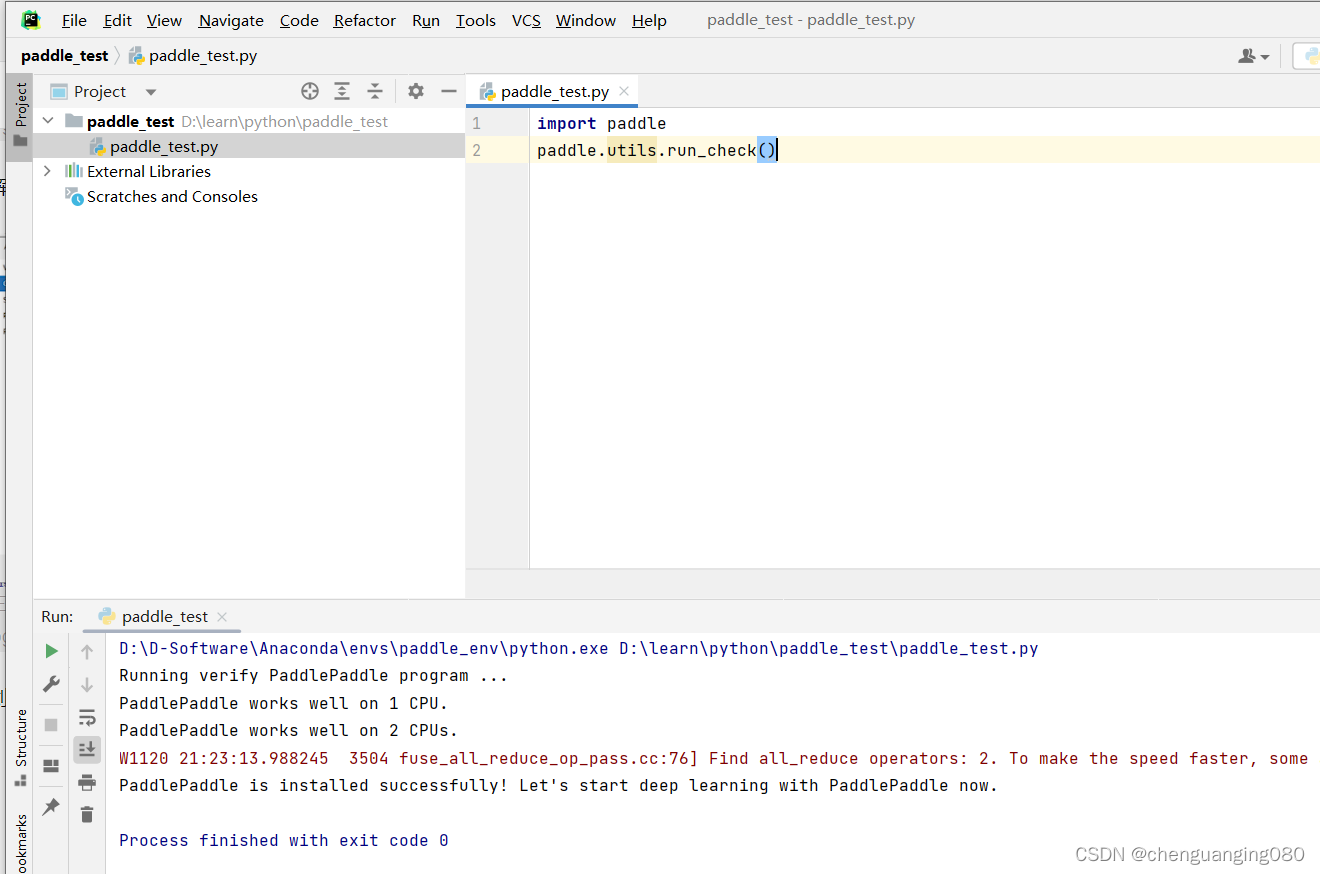The height and width of the screenshot is (874, 1320).
Task: Click the Expand All icon in the Project panel
Action: tap(342, 92)
